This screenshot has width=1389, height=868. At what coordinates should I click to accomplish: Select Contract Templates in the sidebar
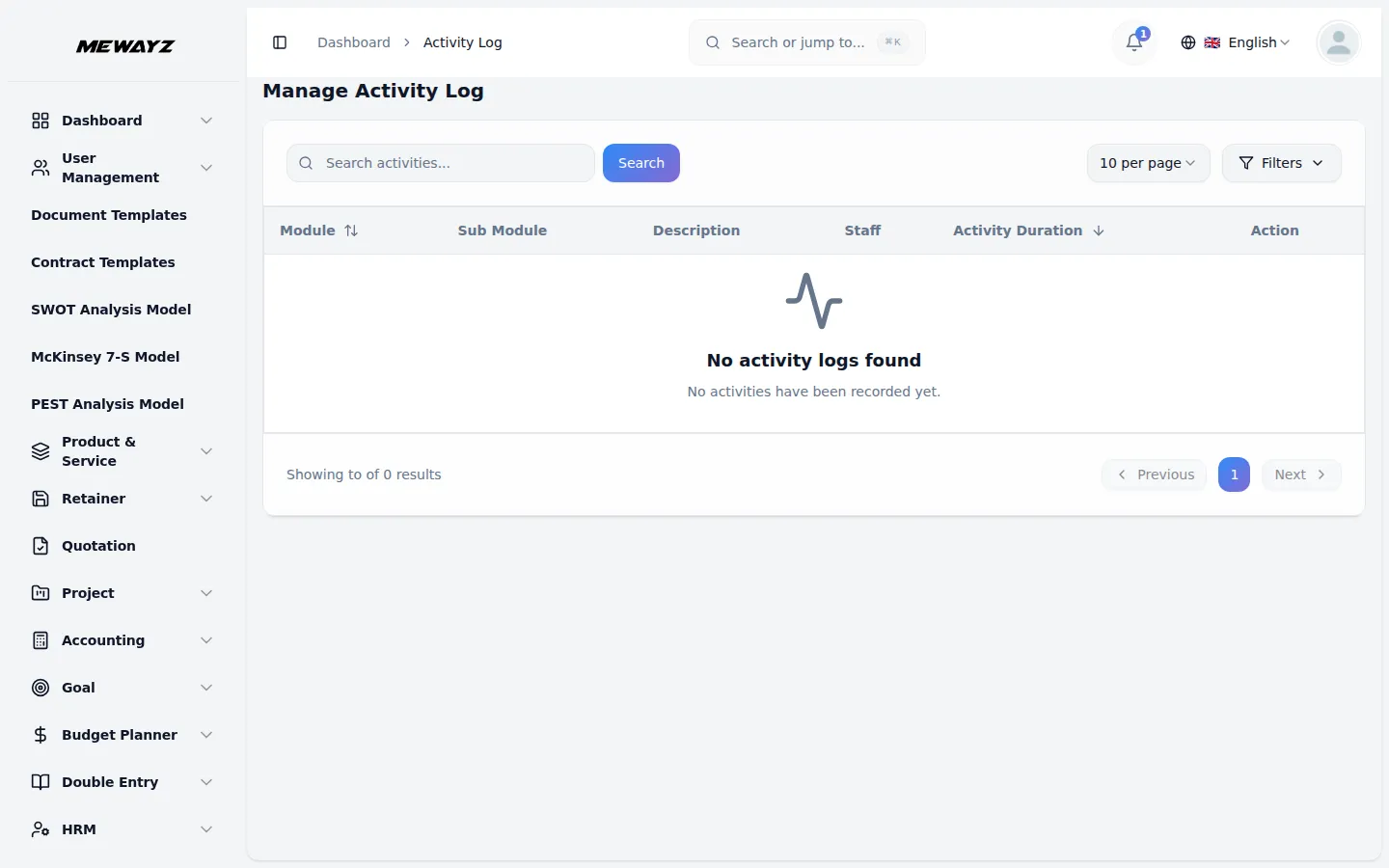pyautogui.click(x=103, y=262)
